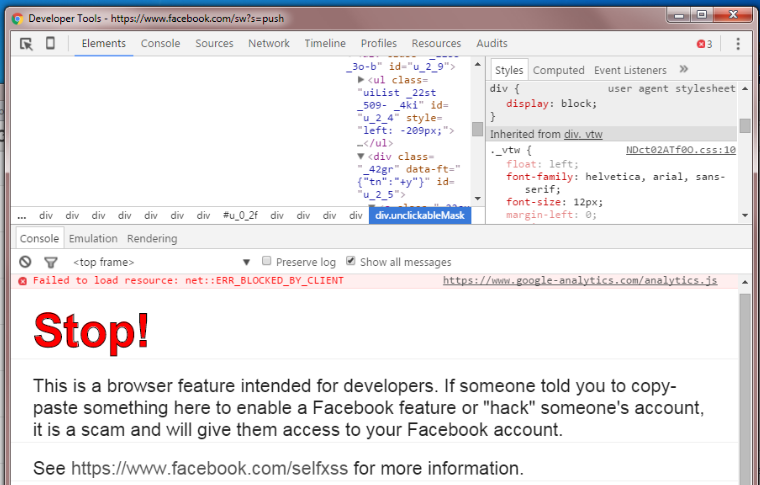Uncheck Show all messages
The width and height of the screenshot is (760, 485).
(x=350, y=261)
